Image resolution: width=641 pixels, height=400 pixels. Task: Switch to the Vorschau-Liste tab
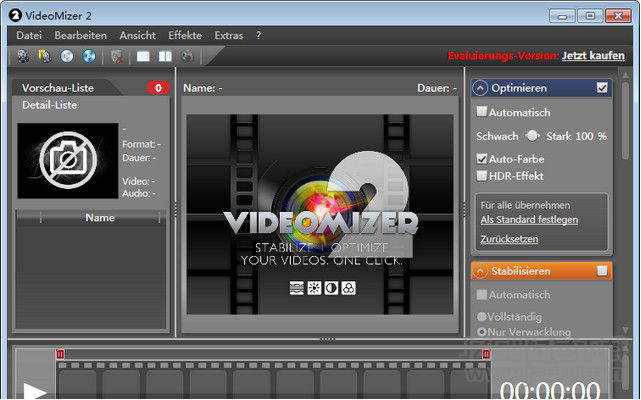pyautogui.click(x=58, y=88)
